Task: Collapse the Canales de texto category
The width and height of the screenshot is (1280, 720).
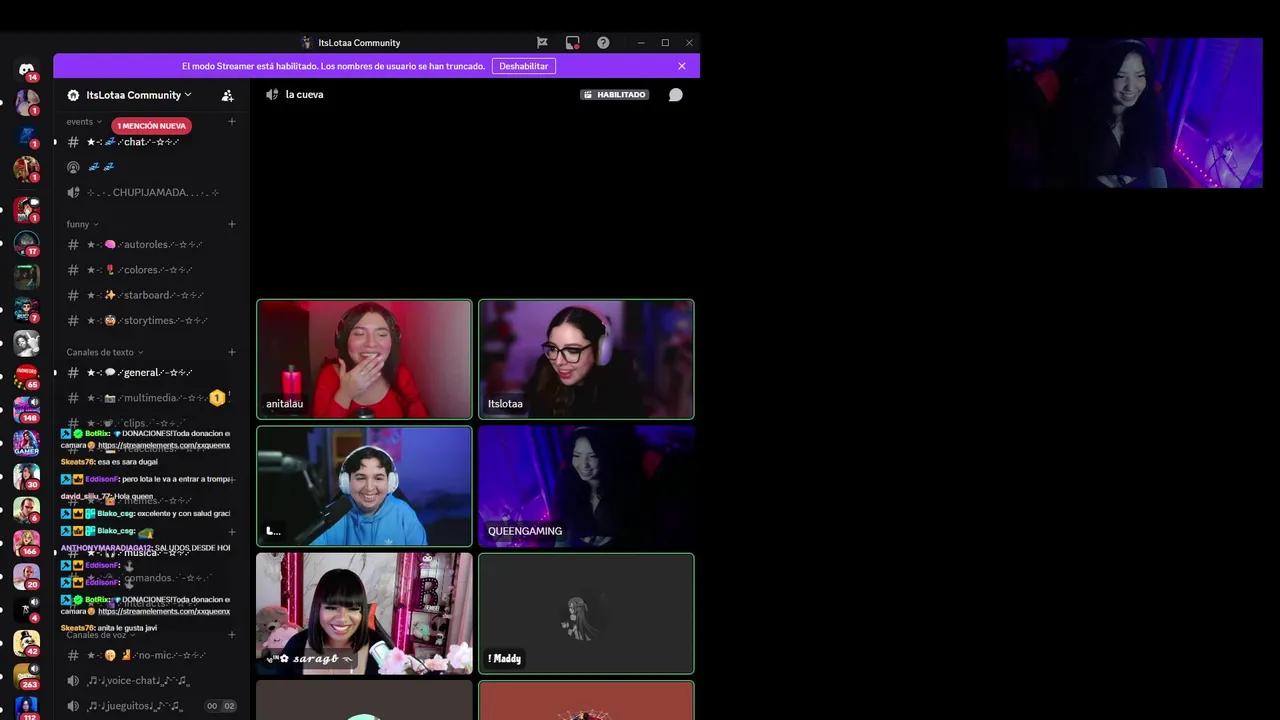Action: click(105, 352)
